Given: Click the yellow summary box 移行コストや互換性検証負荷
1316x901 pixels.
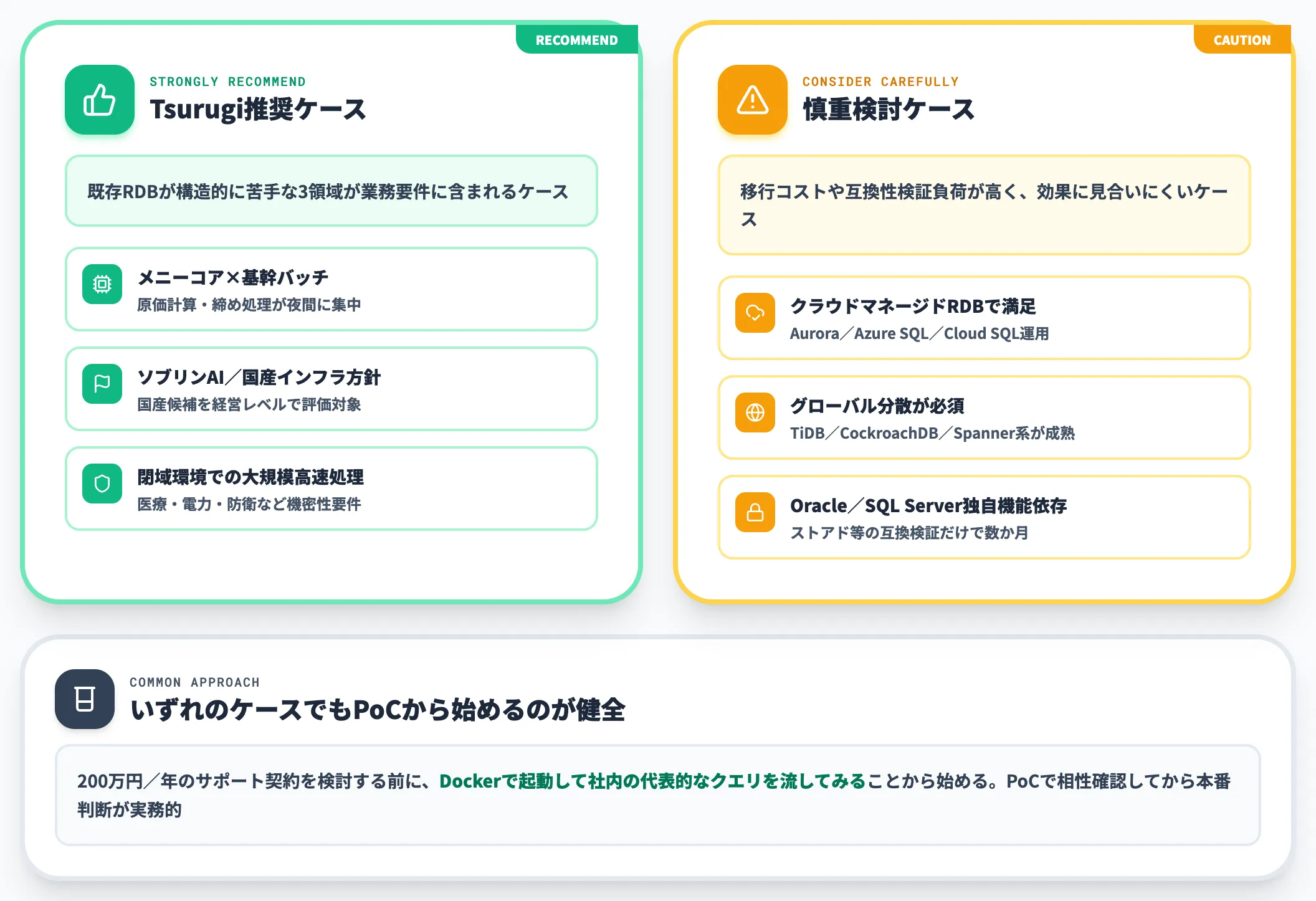Looking at the screenshot, I should pos(985,205).
